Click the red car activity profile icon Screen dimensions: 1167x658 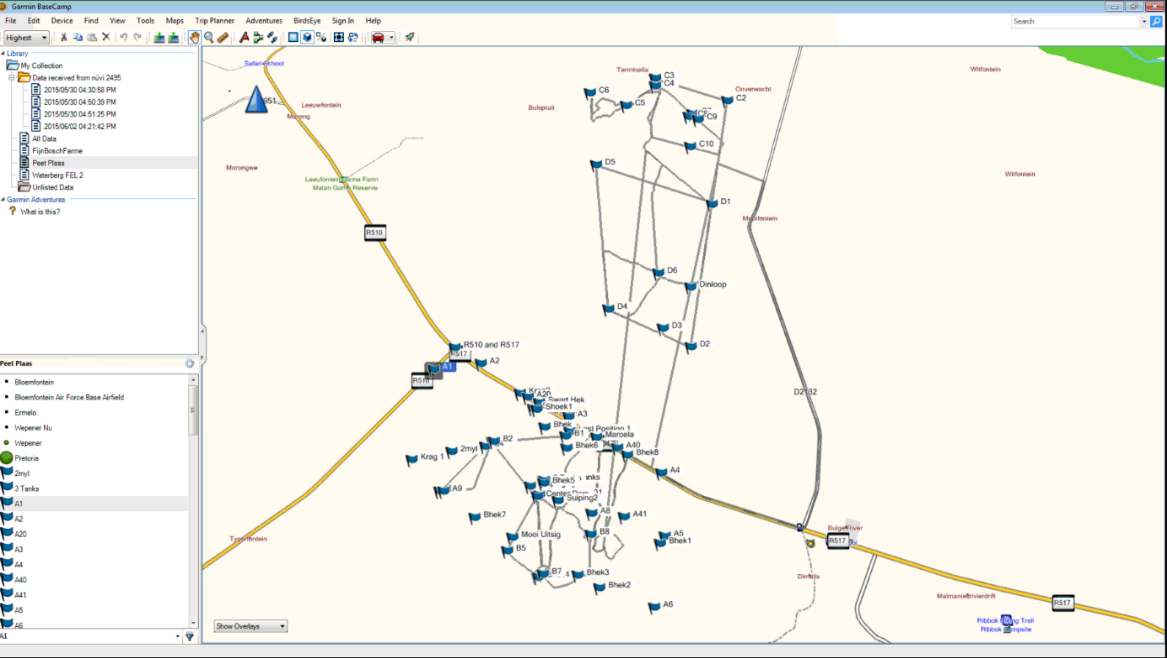coord(378,37)
